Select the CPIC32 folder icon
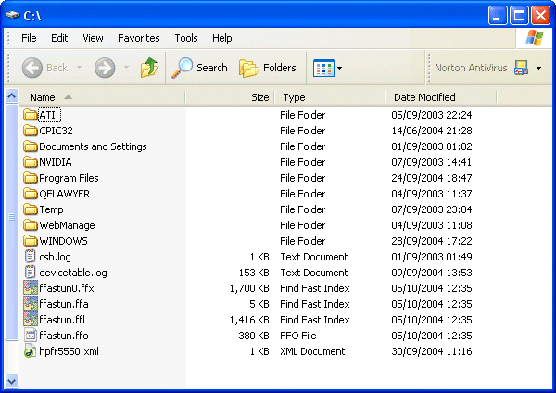This screenshot has height=393, width=556. click(30, 131)
